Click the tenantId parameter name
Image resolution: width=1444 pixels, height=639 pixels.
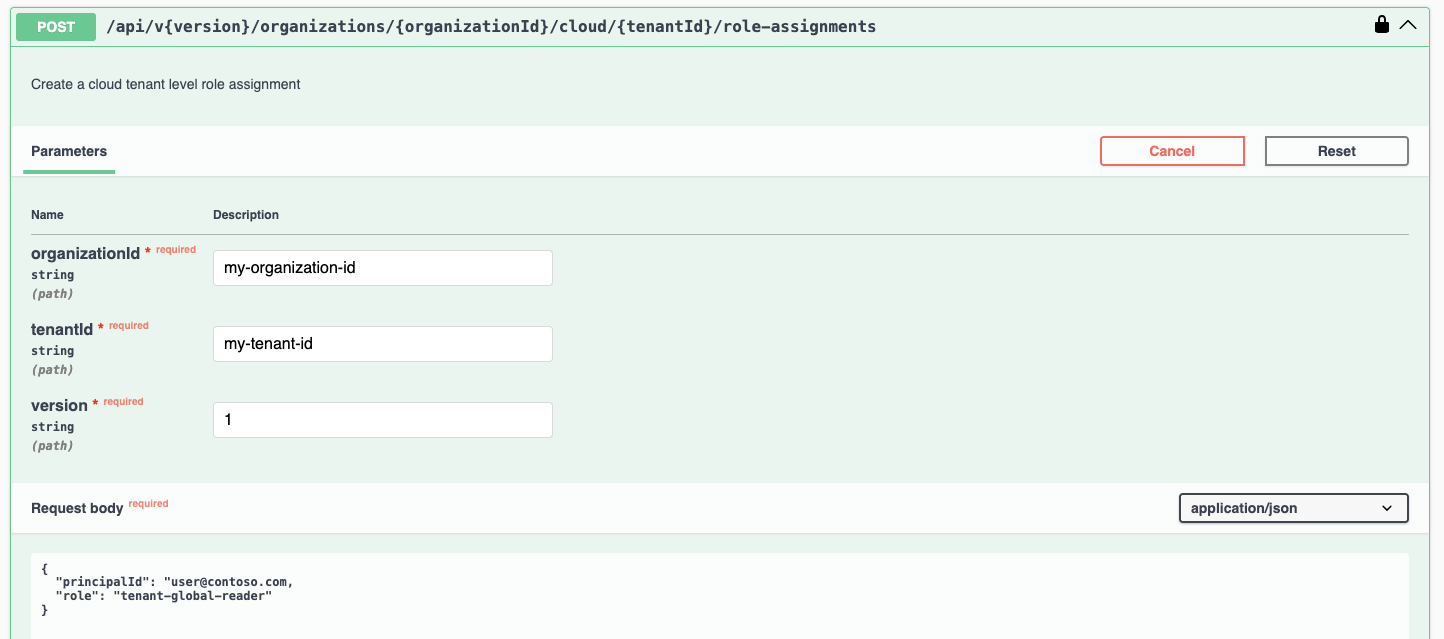pyautogui.click(x=62, y=330)
